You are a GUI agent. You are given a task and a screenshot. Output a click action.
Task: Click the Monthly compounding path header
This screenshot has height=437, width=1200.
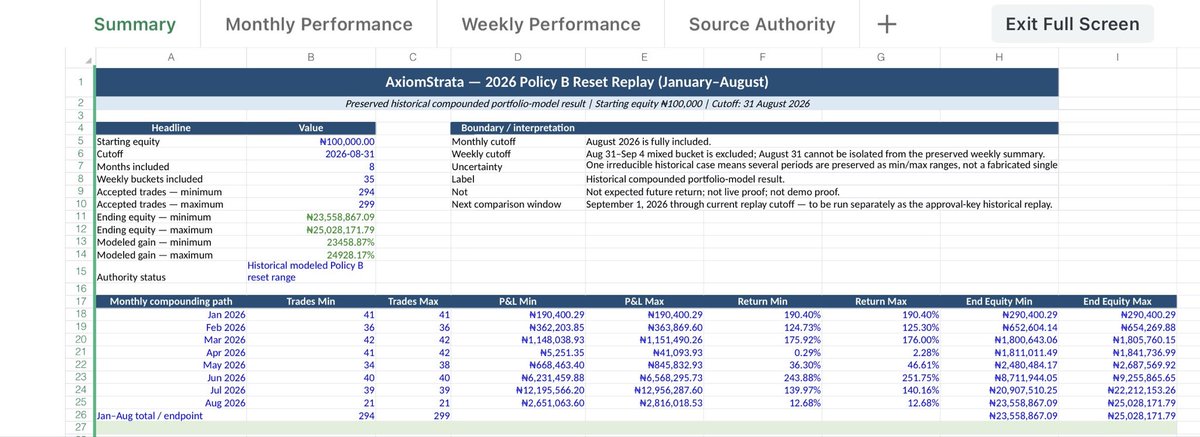point(170,301)
